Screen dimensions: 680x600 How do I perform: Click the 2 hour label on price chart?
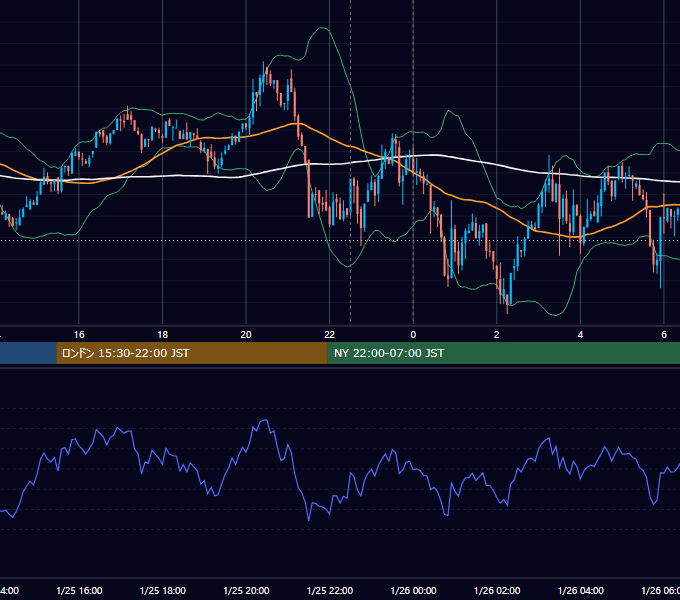point(497,335)
